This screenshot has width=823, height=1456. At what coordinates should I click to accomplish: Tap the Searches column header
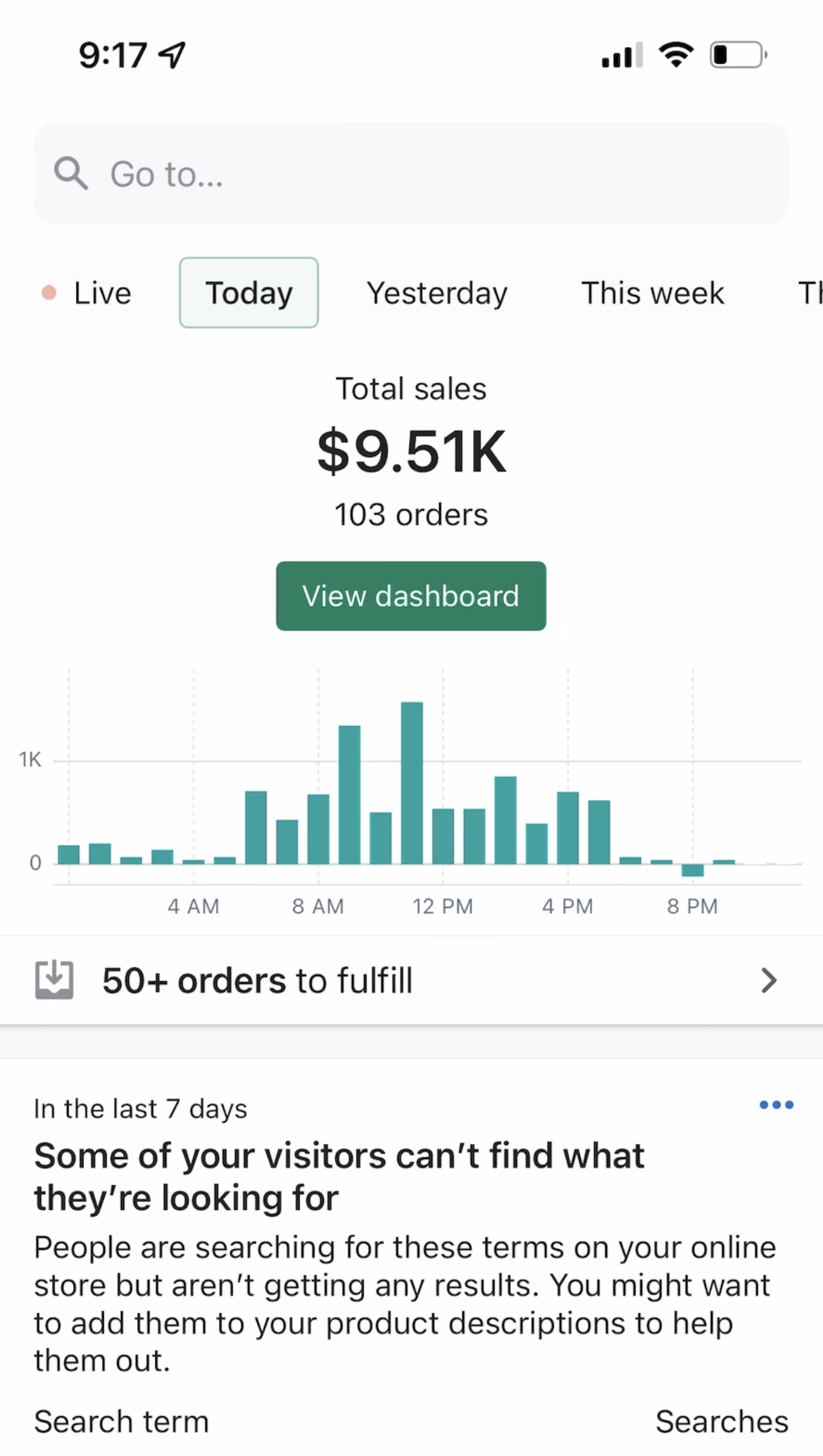[x=722, y=1422]
